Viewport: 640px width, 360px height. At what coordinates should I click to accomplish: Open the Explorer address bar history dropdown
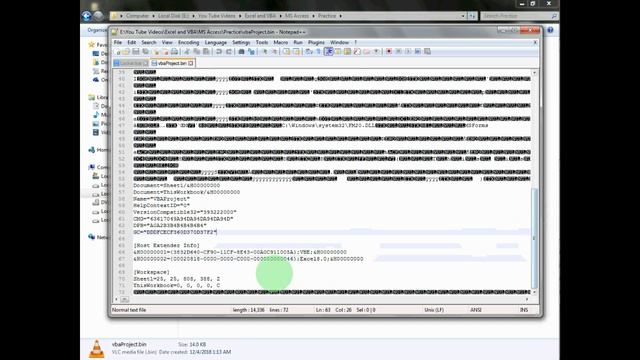coord(463,16)
